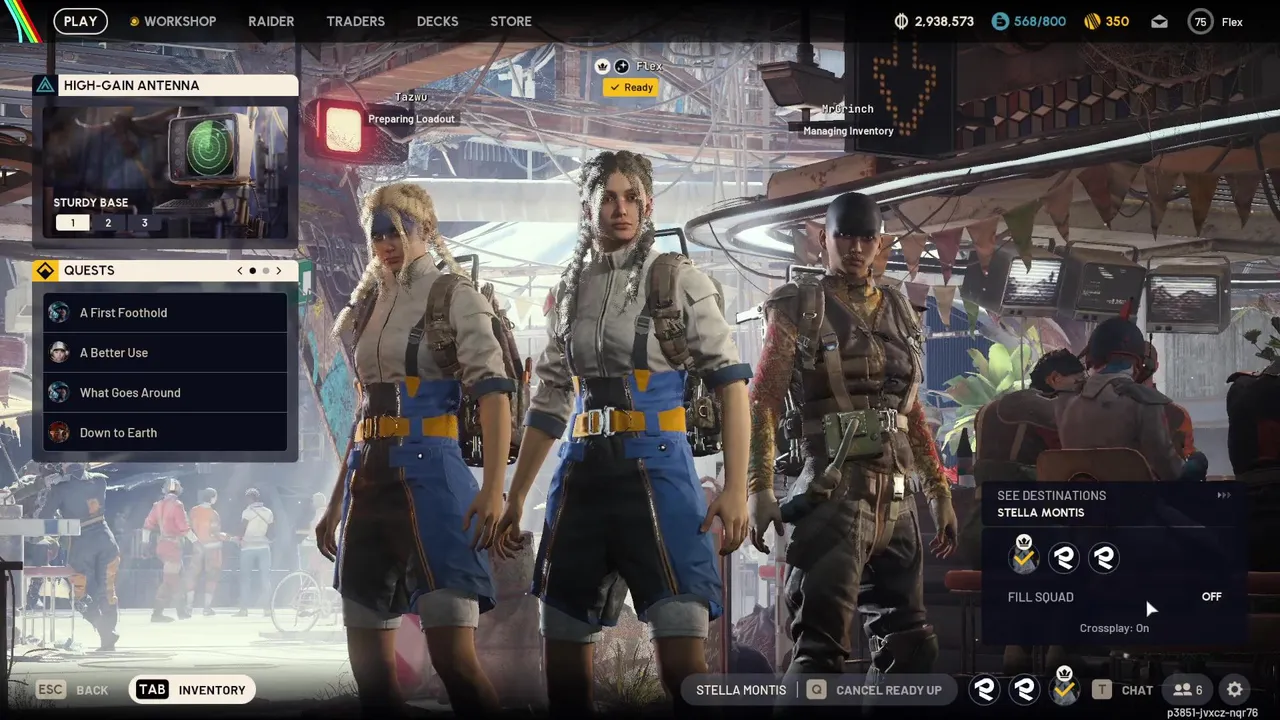
Task: Open the A Better Use quest
Action: [x=166, y=353]
